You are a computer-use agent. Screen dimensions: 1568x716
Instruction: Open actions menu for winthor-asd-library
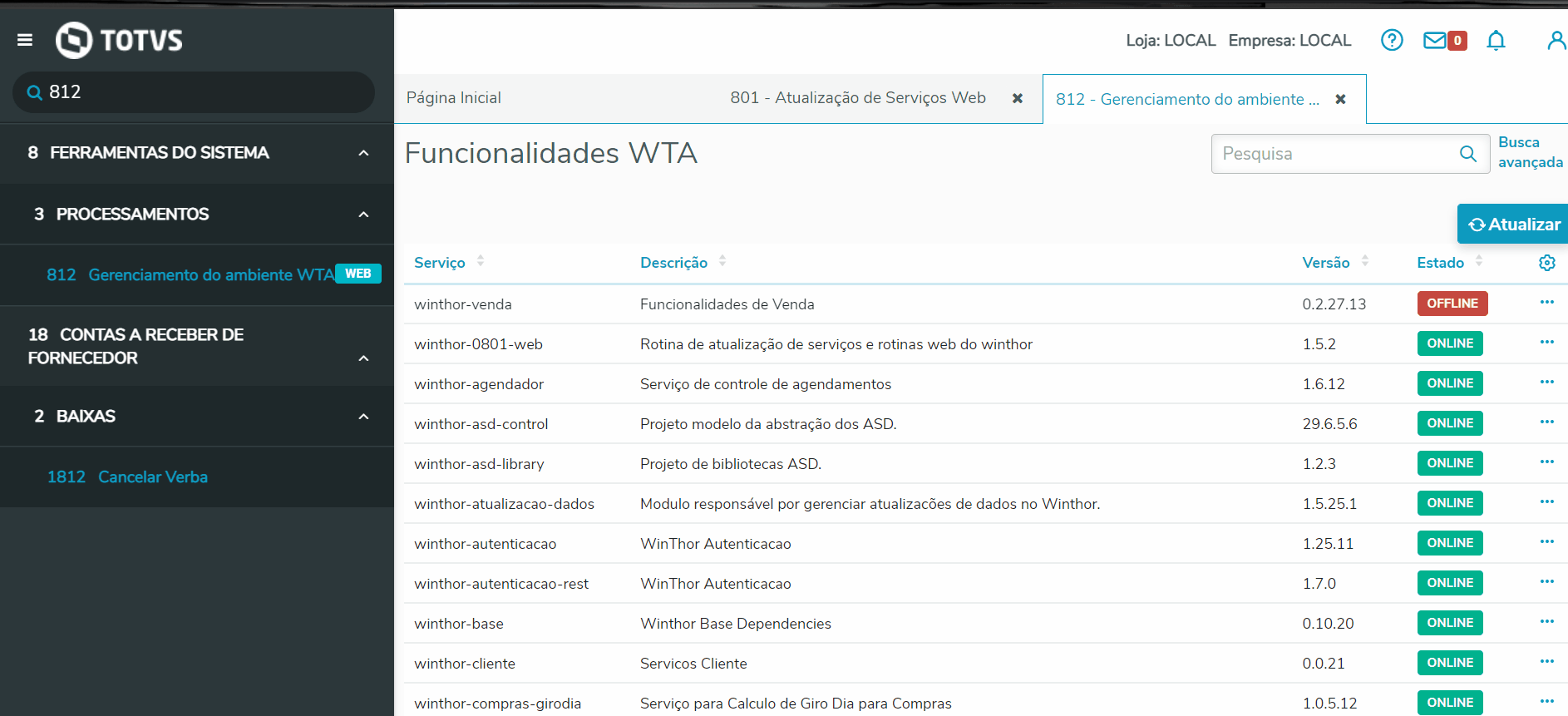coord(1547,462)
